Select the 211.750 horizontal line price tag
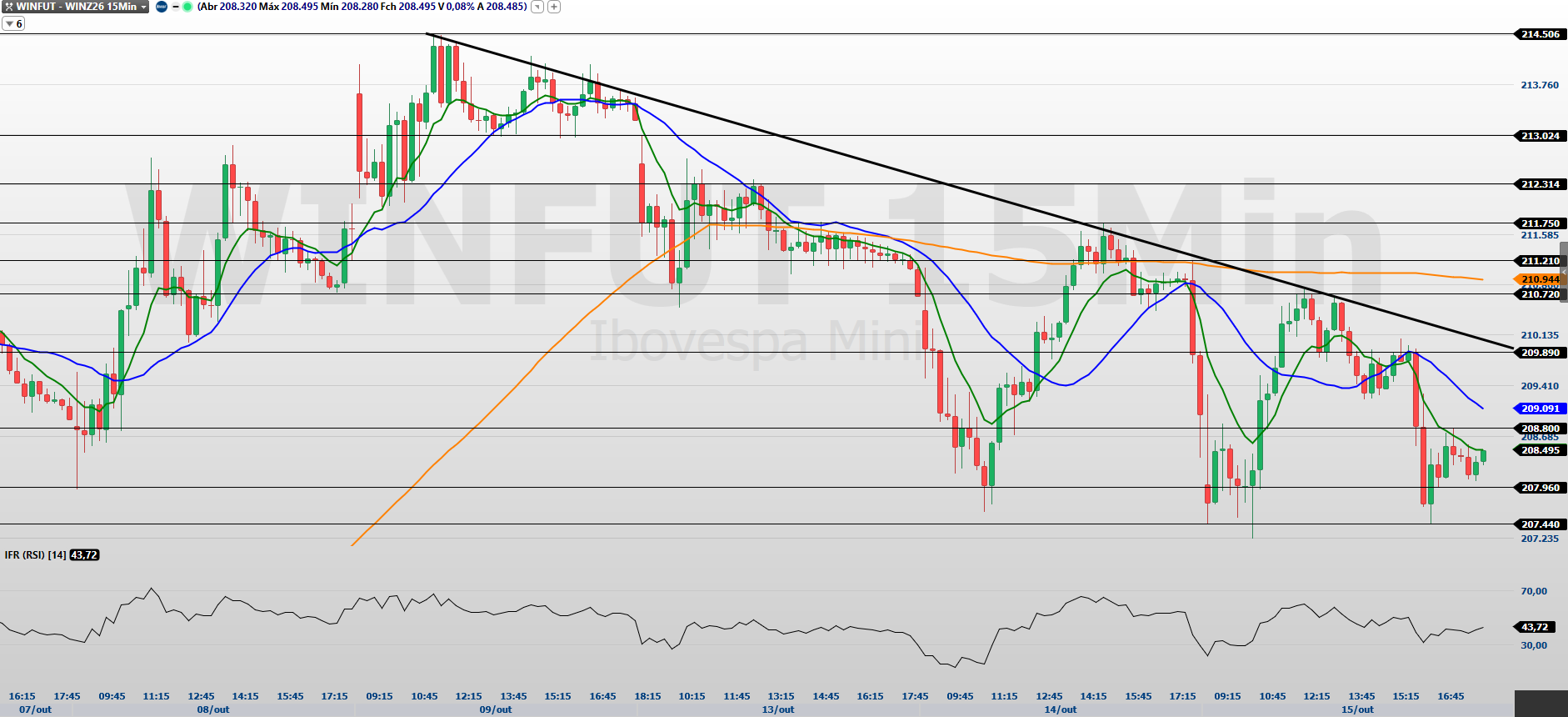This screenshot has height=717, width=1568. point(1539,223)
